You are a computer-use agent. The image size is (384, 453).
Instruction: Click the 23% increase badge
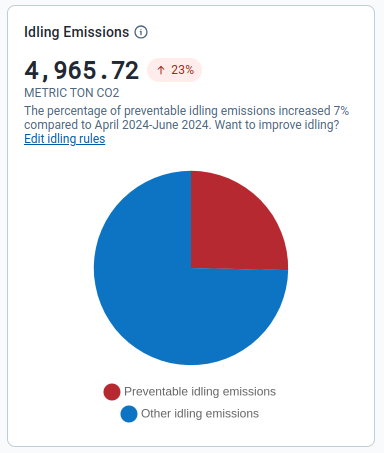(x=175, y=70)
